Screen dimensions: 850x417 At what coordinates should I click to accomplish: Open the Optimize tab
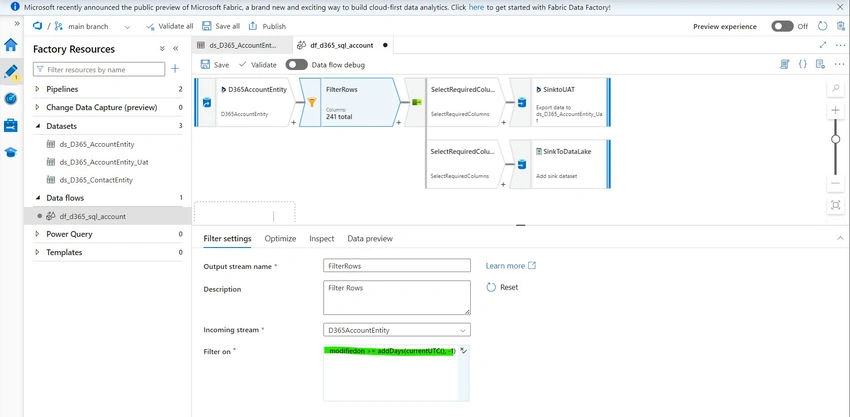tap(280, 239)
